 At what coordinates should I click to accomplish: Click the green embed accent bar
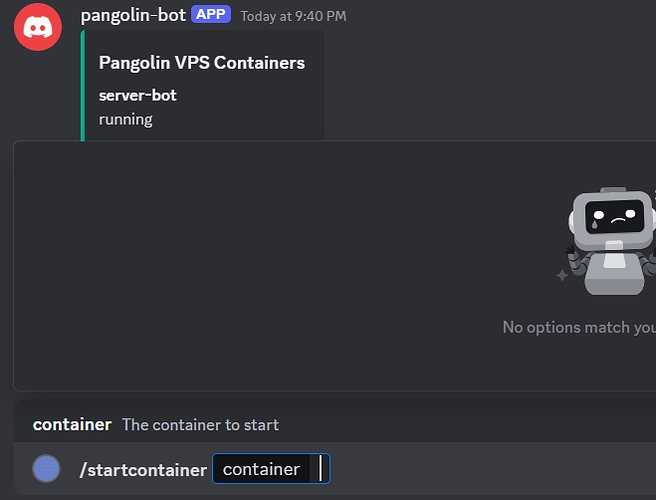83,86
